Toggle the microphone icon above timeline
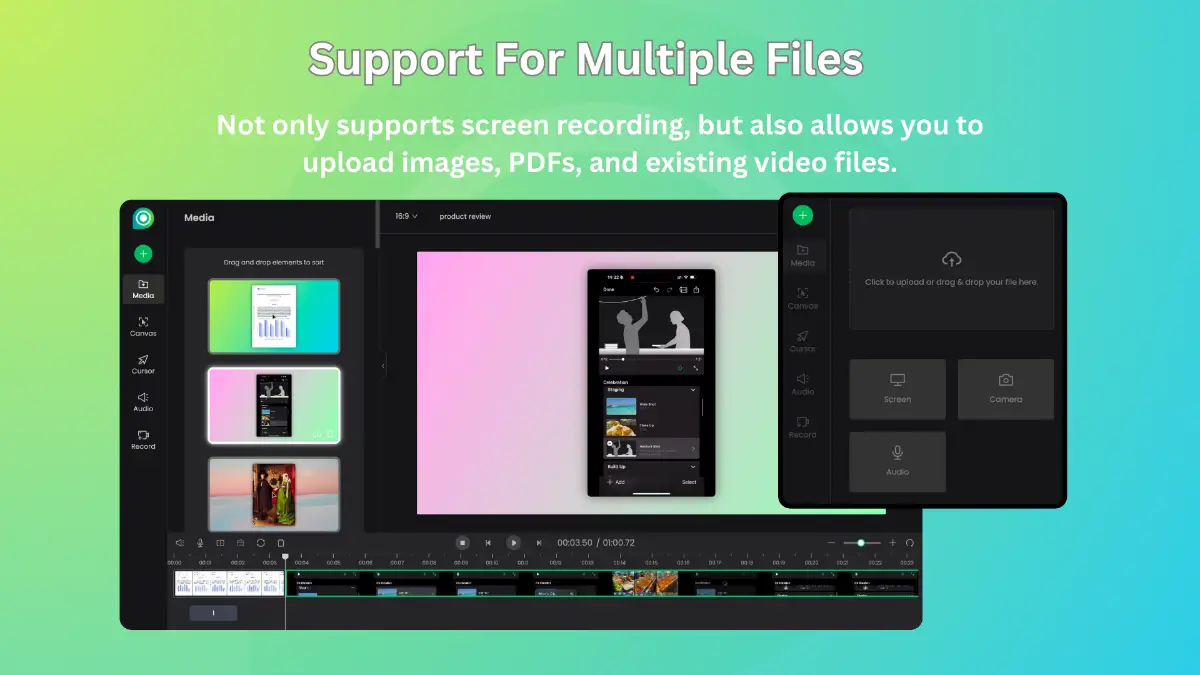 click(200, 543)
